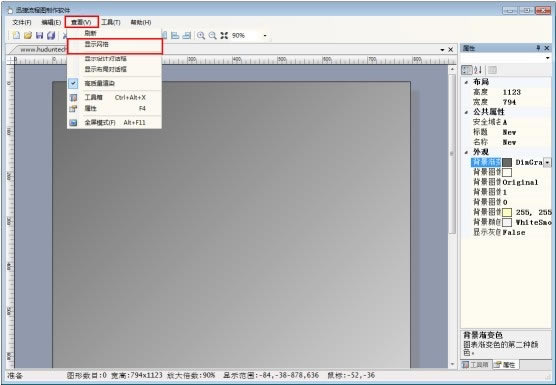Click the DimGray background gradient color swatch
The height and width of the screenshot is (385, 556).
[x=507, y=162]
